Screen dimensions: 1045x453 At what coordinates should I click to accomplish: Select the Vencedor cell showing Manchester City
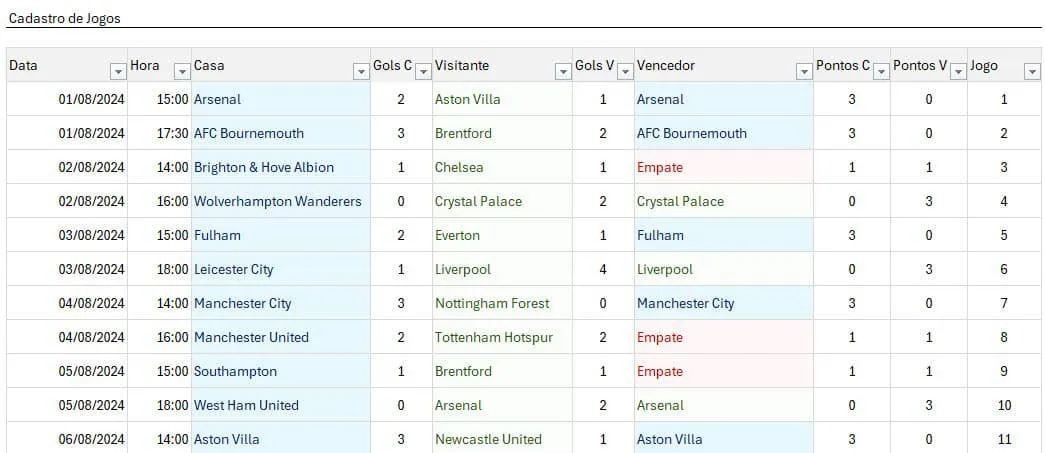click(724, 303)
